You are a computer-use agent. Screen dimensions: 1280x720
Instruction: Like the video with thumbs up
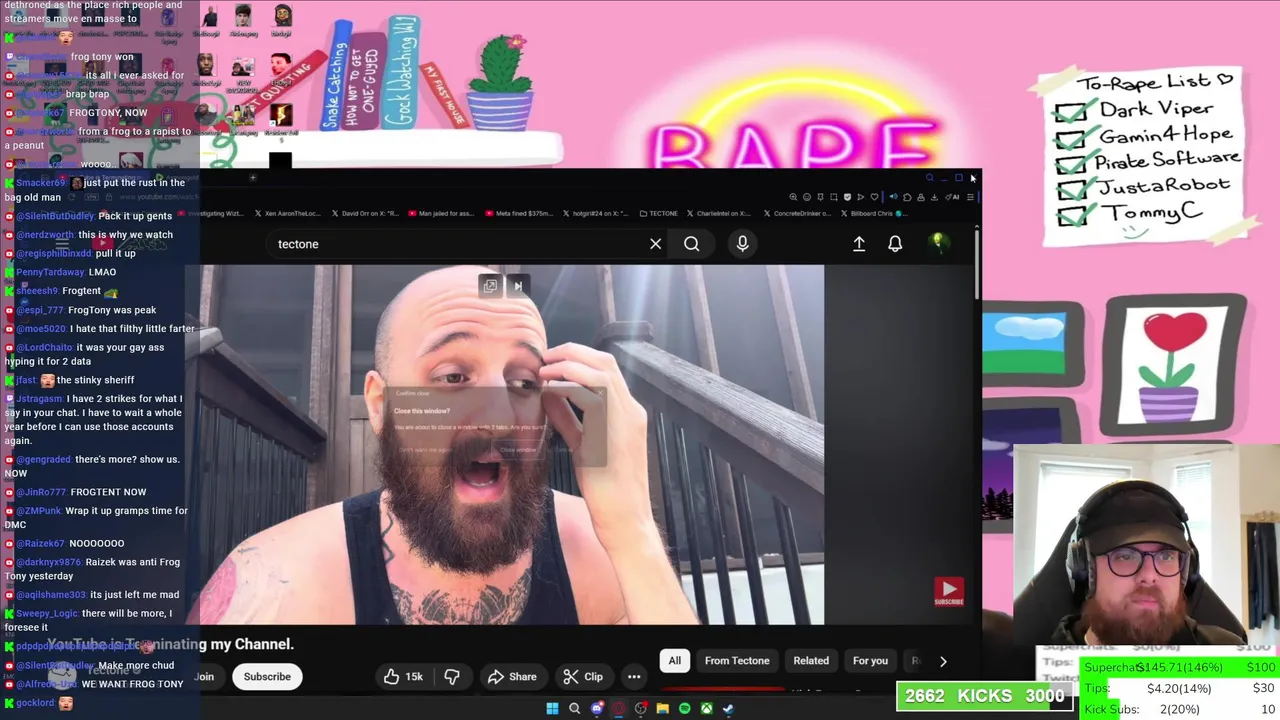[x=404, y=677]
